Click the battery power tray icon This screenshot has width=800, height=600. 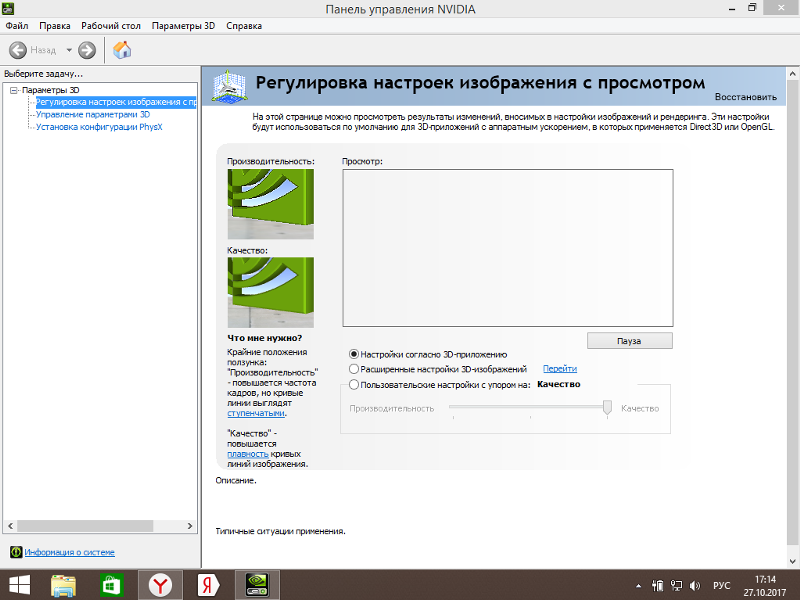tap(658, 586)
